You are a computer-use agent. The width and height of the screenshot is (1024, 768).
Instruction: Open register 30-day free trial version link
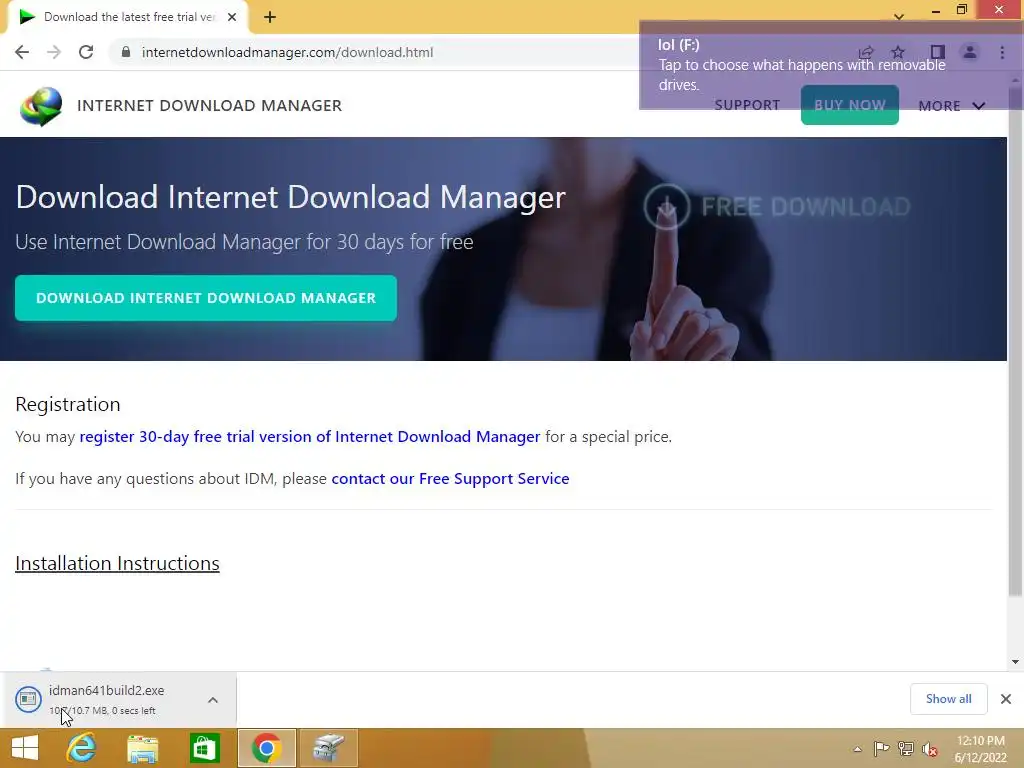click(x=310, y=436)
